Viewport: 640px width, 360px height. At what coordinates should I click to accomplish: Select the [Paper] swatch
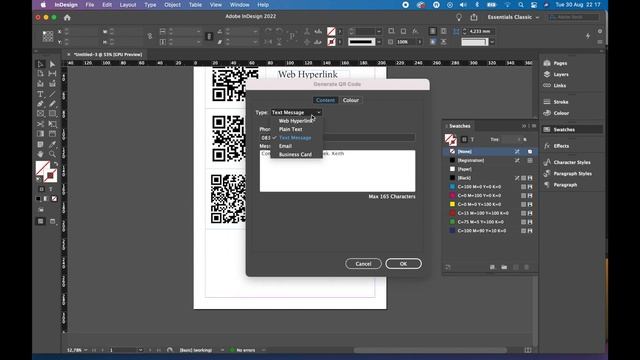click(x=490, y=169)
